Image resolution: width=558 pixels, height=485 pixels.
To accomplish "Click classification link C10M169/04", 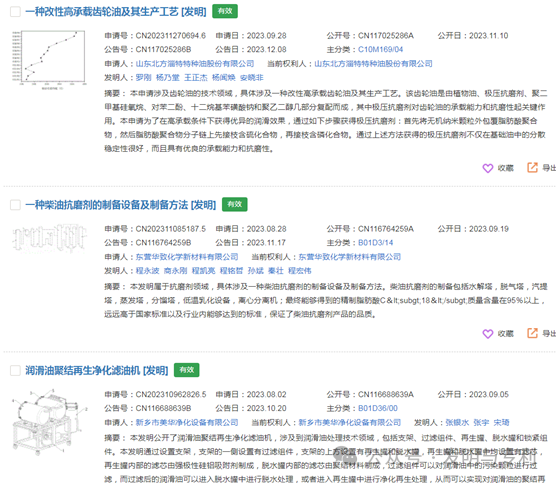I will pos(380,49).
